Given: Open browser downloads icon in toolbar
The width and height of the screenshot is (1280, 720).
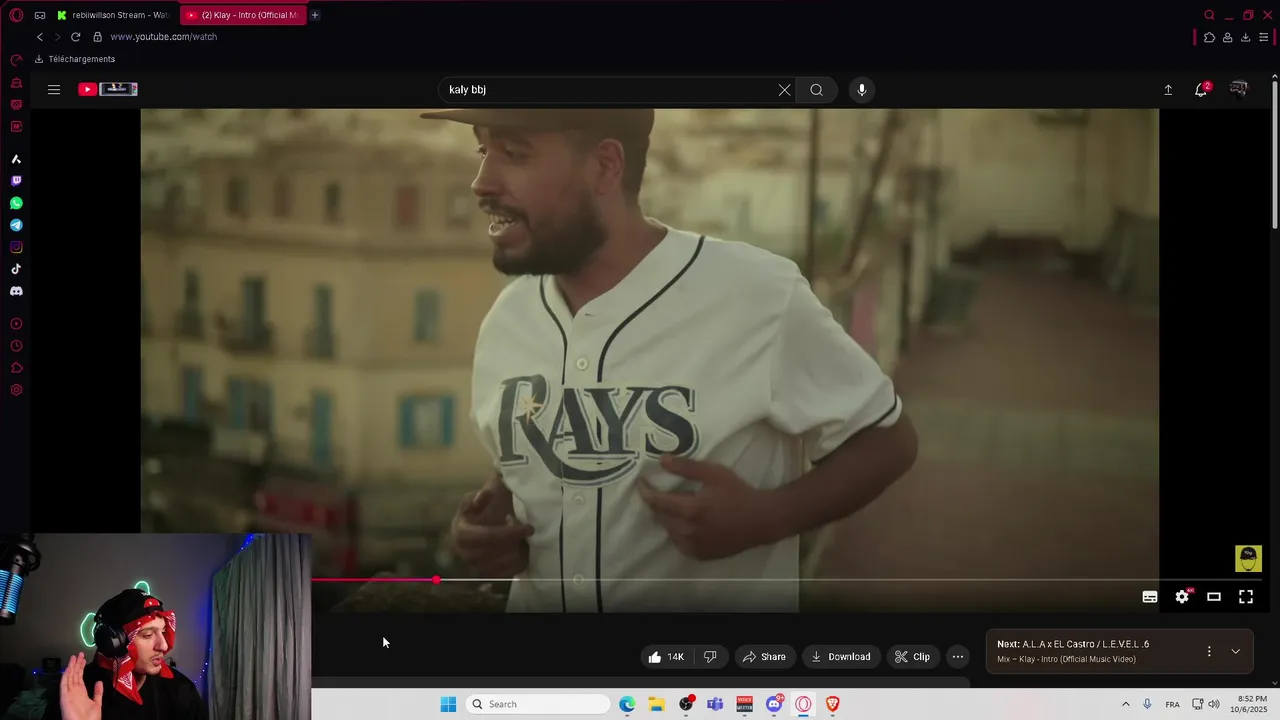Looking at the screenshot, I should coord(1245,38).
